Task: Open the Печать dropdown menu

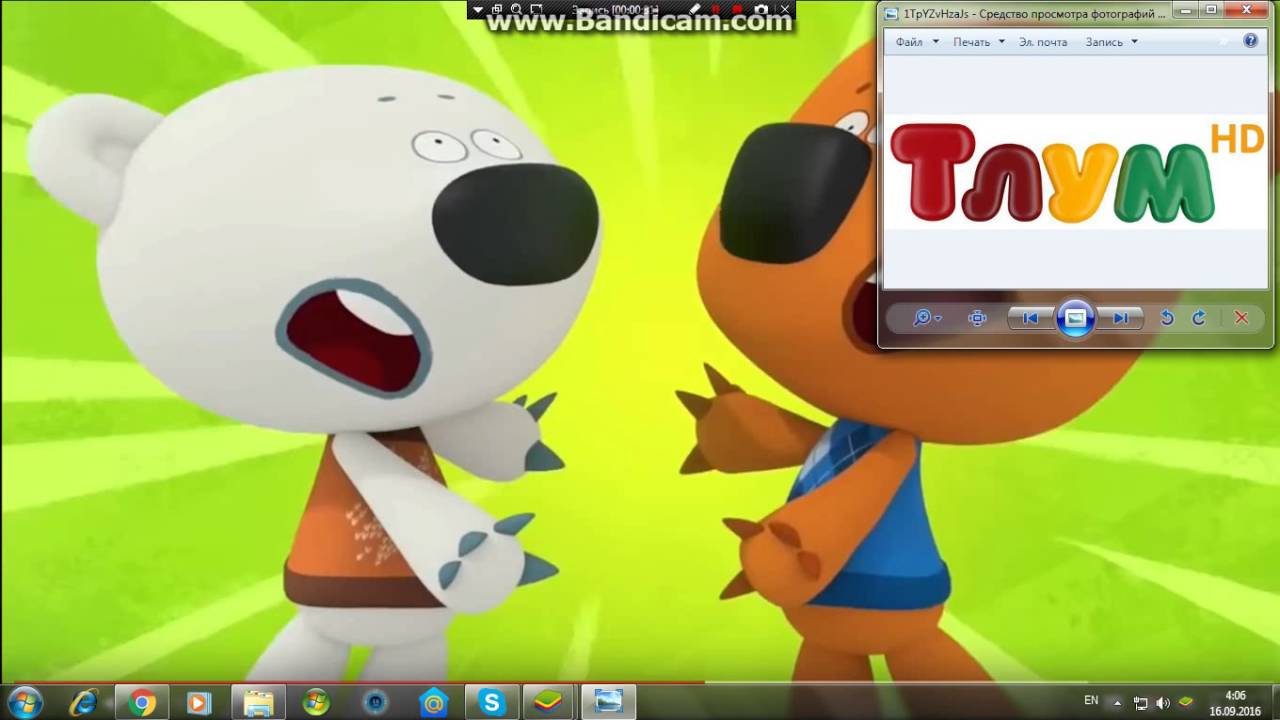Action: 978,42
